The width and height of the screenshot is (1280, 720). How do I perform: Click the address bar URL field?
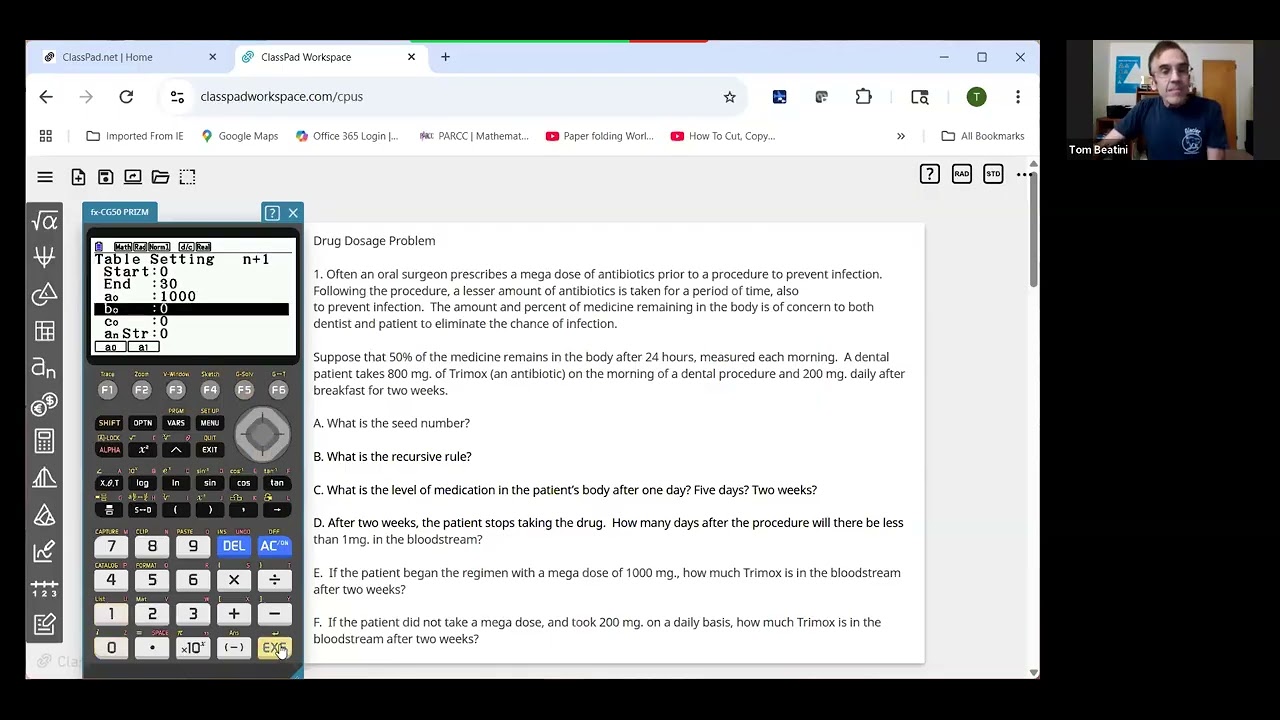click(455, 97)
